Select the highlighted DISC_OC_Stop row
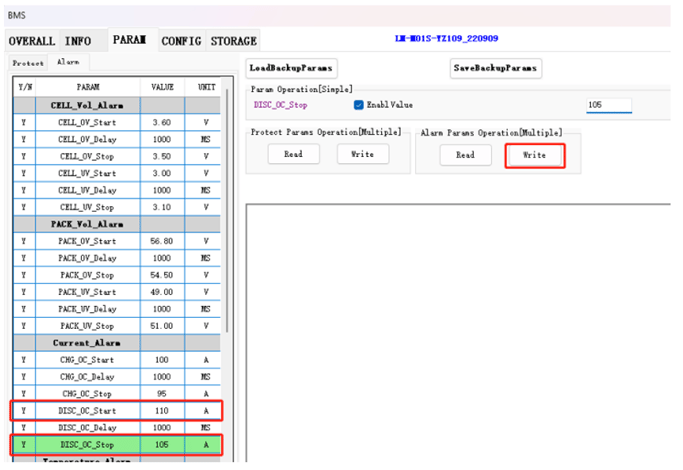The width and height of the screenshot is (683, 470). [x=88, y=444]
